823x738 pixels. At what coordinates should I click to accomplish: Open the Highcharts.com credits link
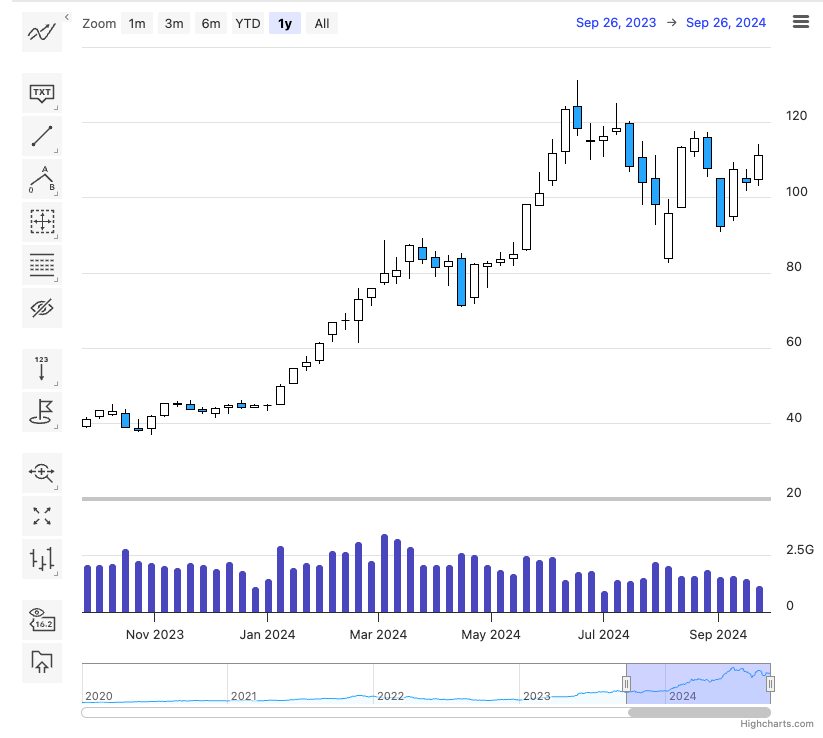pos(777,724)
